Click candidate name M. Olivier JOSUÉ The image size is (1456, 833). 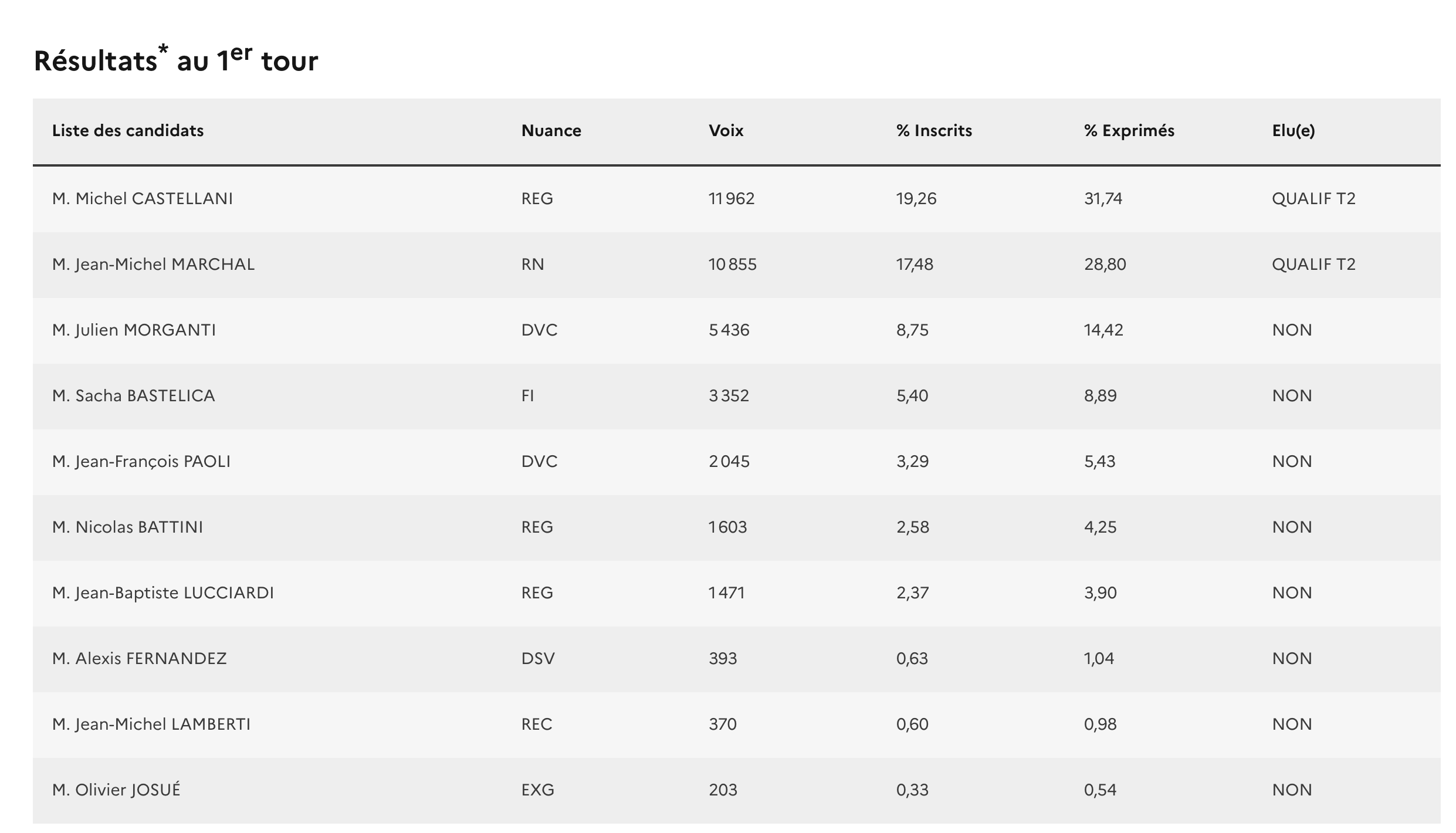(x=116, y=790)
